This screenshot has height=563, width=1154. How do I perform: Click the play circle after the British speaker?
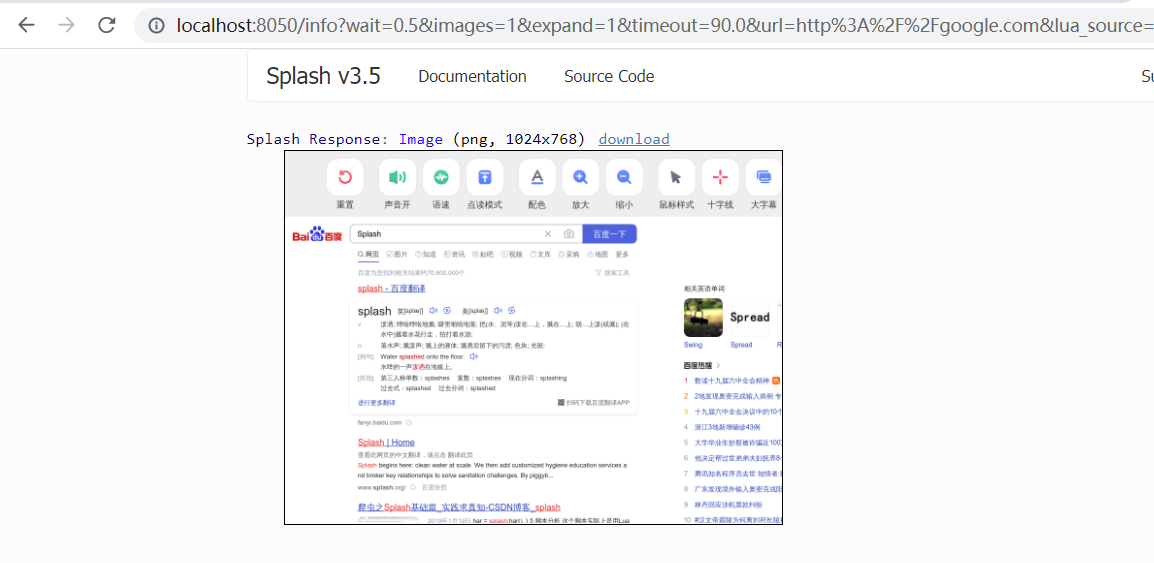click(447, 311)
